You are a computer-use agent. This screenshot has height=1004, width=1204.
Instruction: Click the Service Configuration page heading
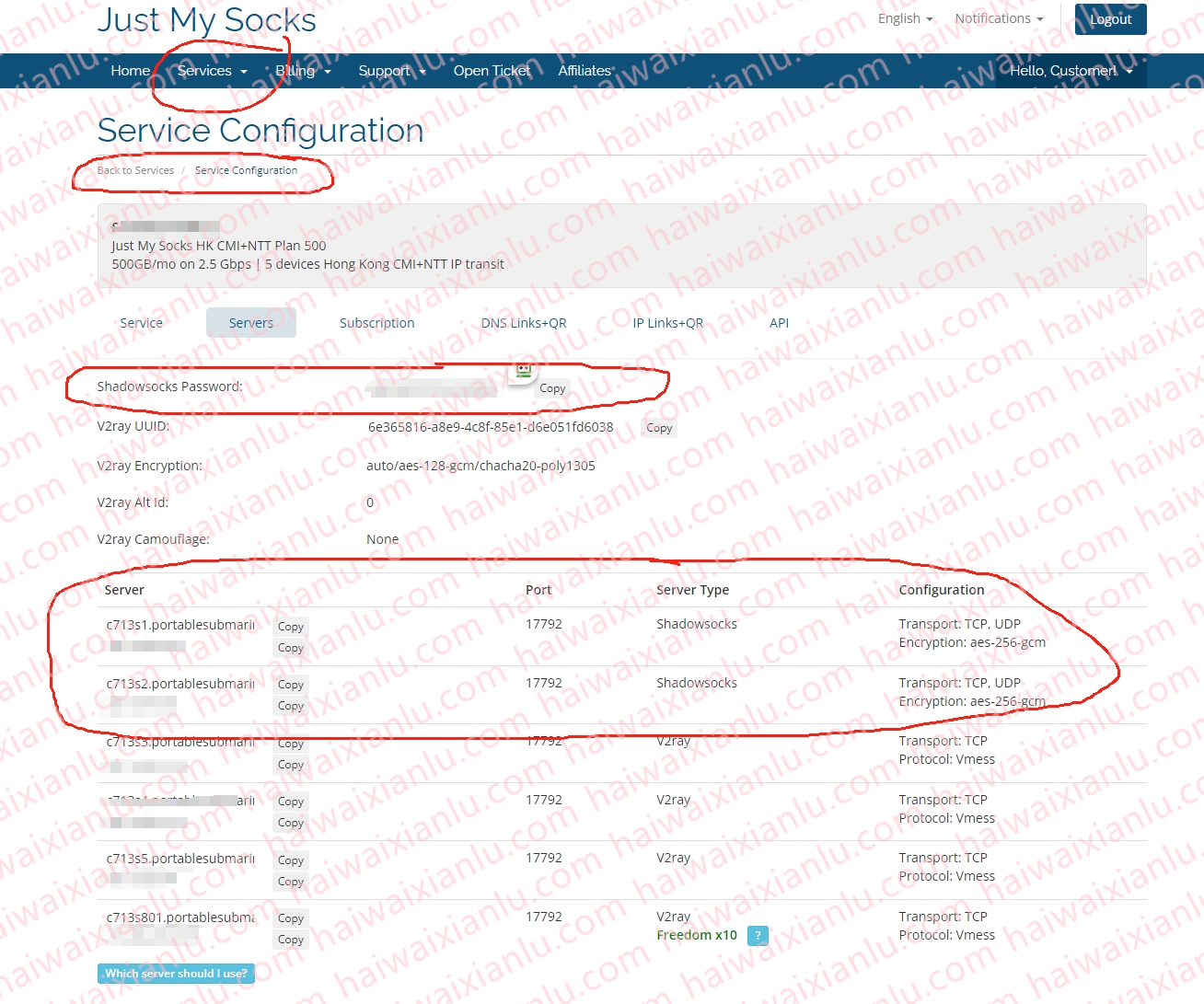tap(260, 131)
